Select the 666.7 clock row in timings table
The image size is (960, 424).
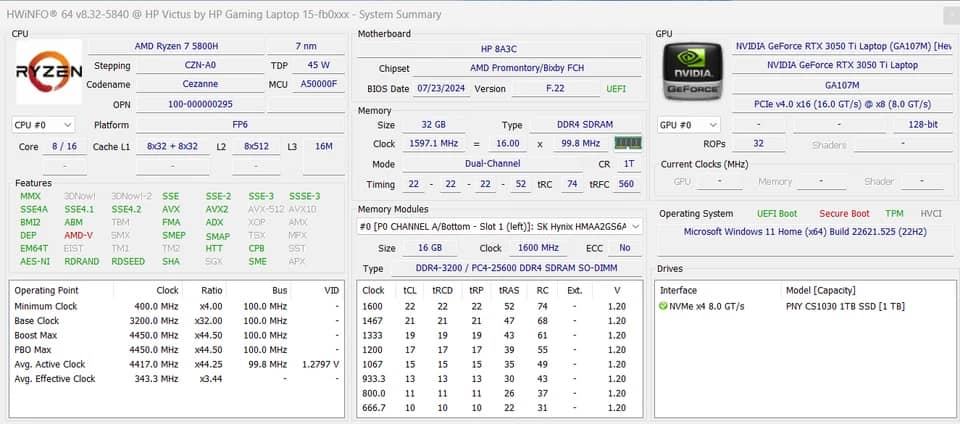(499, 408)
